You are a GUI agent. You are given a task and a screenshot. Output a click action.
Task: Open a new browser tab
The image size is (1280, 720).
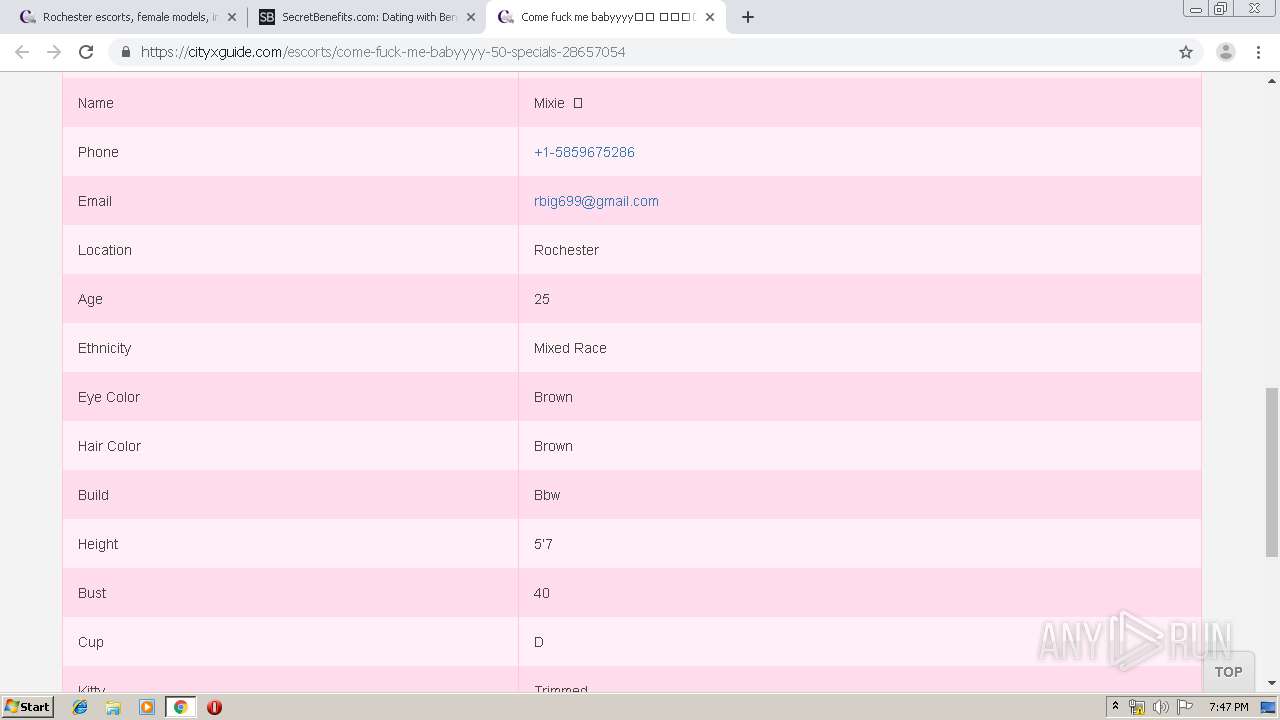click(x=748, y=17)
